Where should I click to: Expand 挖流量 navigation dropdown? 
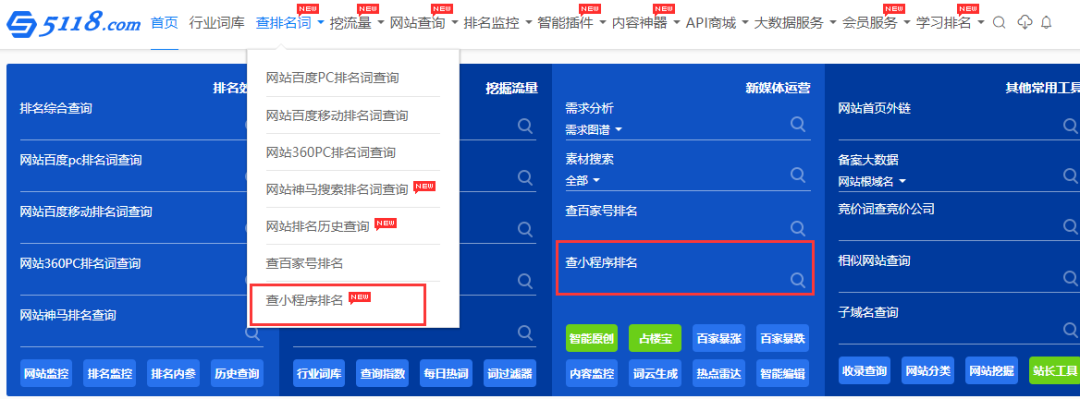click(357, 23)
